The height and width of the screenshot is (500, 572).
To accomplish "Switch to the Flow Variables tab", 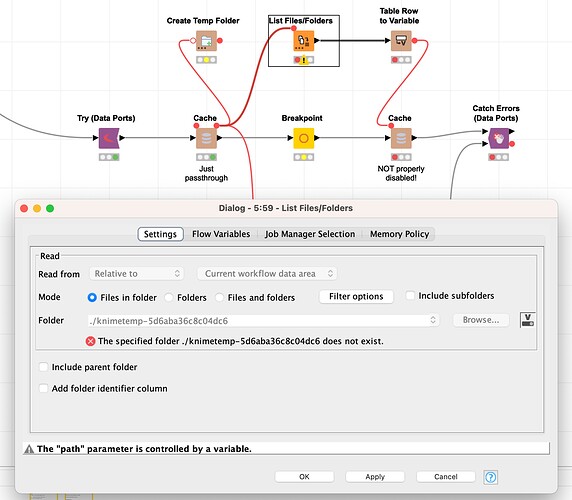I will coord(221,234).
